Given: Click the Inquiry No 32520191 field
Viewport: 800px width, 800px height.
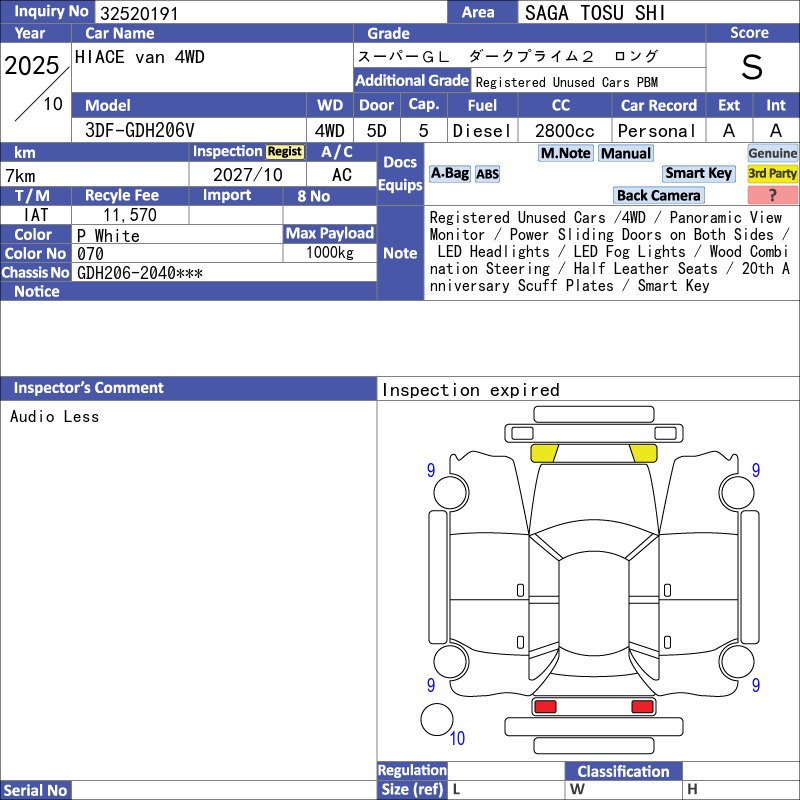Looking at the screenshot, I should tap(271, 12).
